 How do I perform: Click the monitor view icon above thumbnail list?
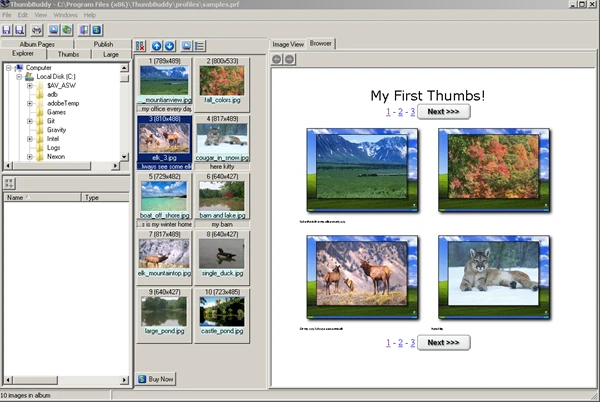tap(186, 46)
